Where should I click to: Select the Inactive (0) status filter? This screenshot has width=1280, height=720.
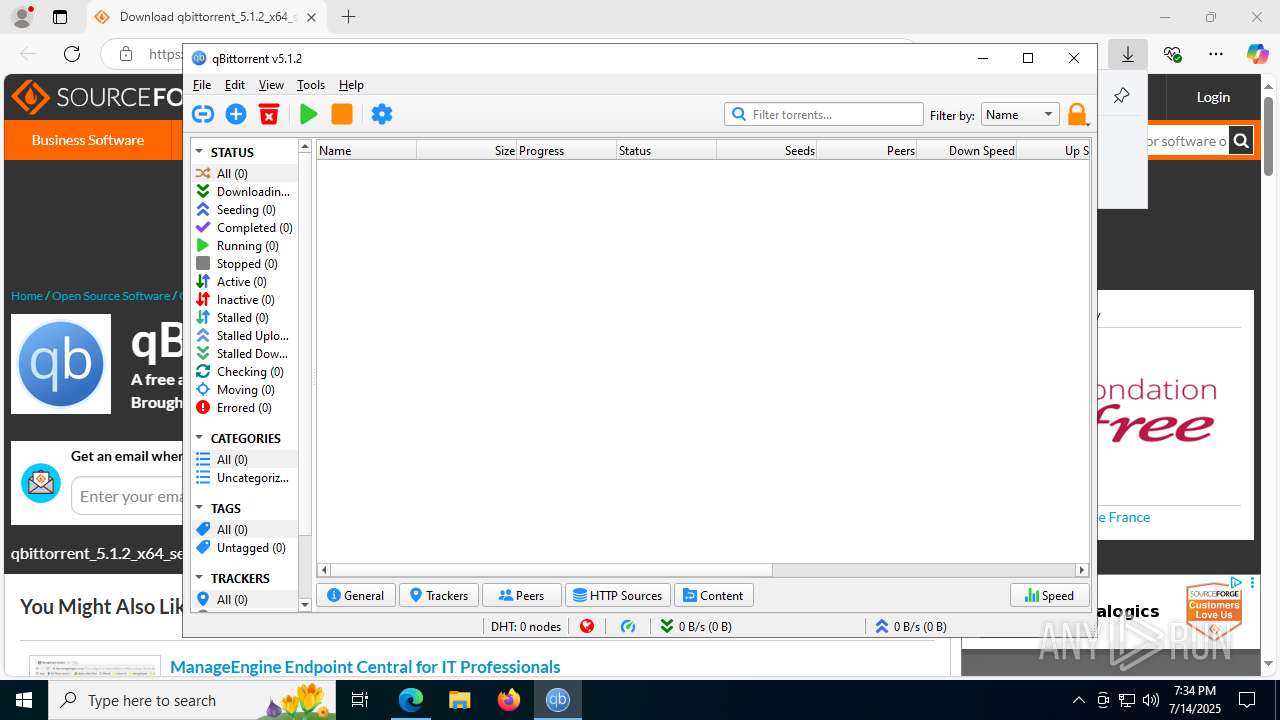pos(245,299)
